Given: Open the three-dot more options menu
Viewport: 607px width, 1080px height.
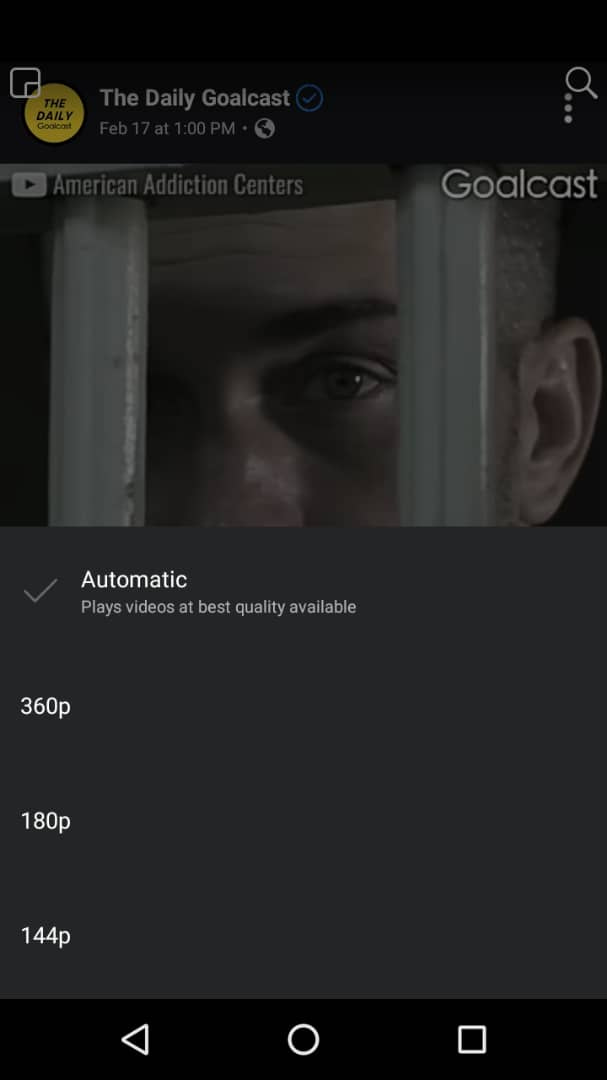Looking at the screenshot, I should click(568, 109).
